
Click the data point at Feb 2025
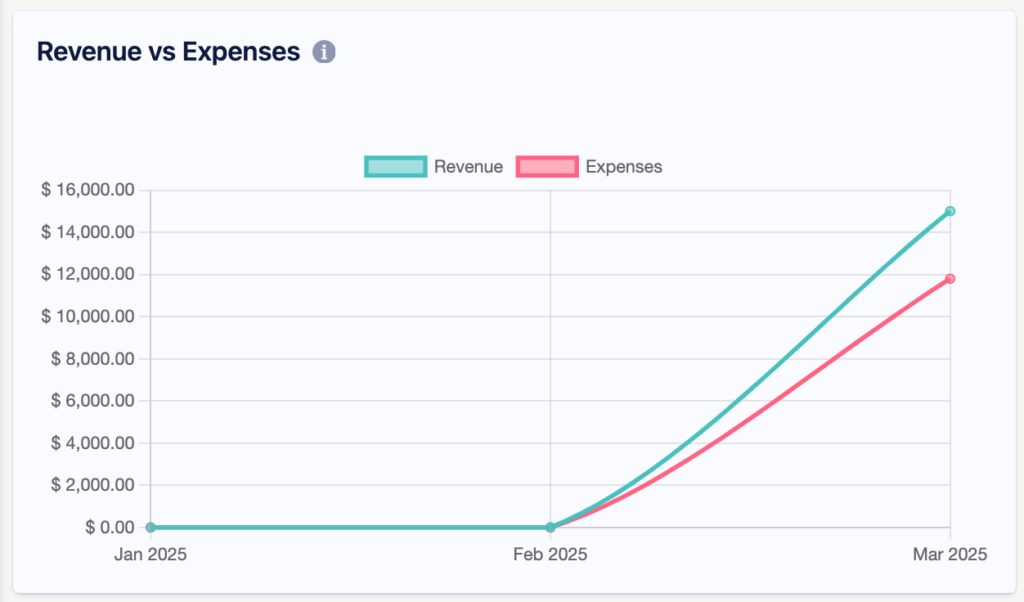550,527
